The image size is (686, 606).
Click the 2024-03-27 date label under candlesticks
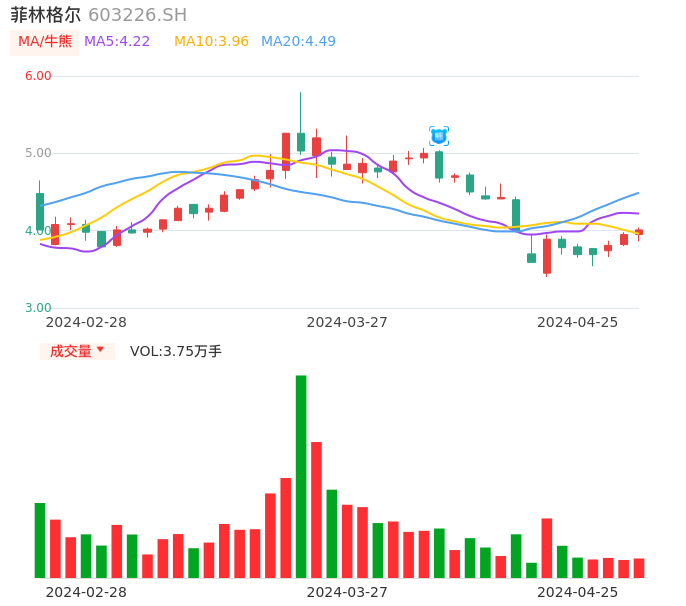tap(347, 322)
